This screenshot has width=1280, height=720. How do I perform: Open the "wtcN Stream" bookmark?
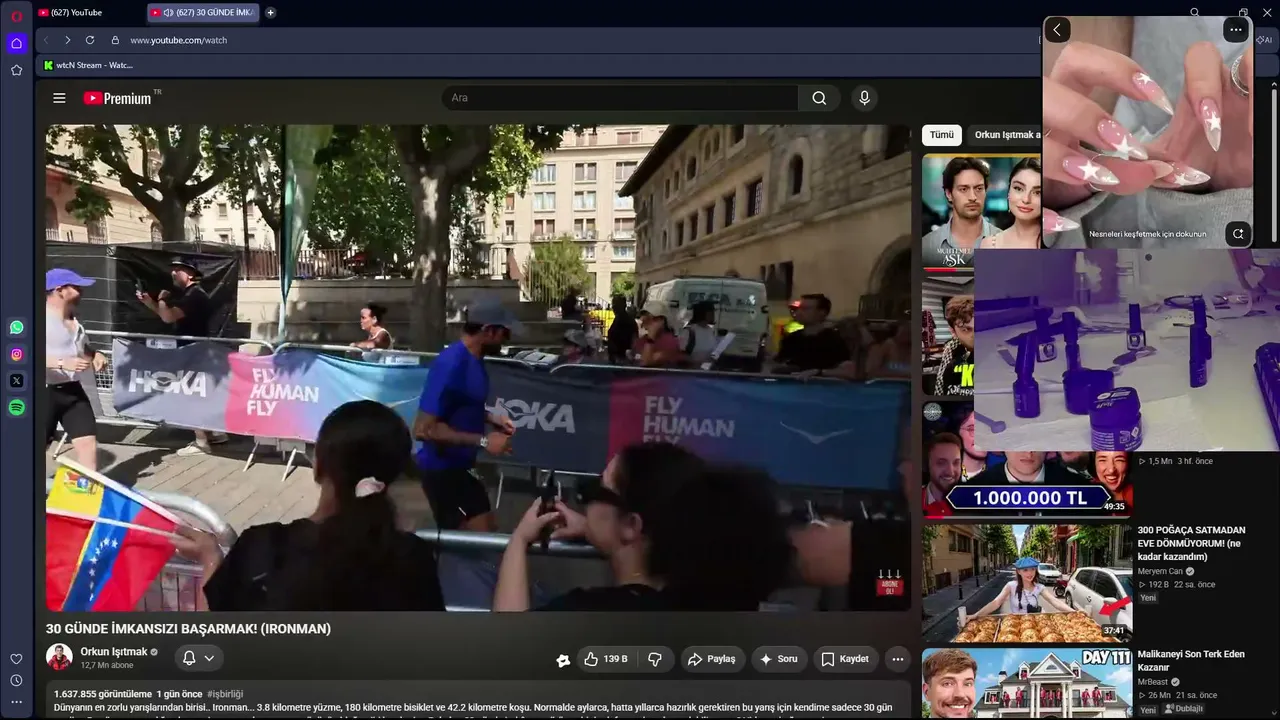pyautogui.click(x=88, y=65)
